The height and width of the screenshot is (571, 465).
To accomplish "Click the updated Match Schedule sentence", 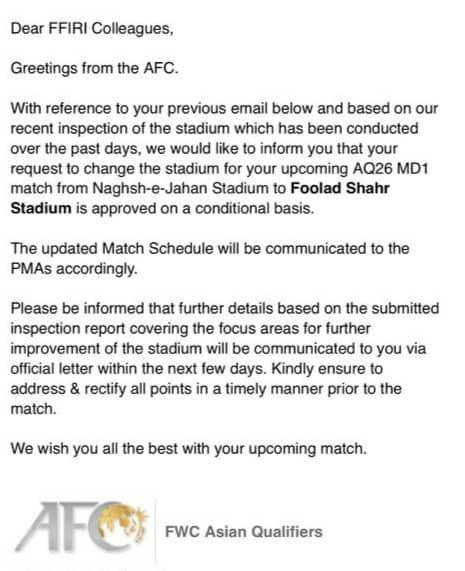I will tap(210, 249).
